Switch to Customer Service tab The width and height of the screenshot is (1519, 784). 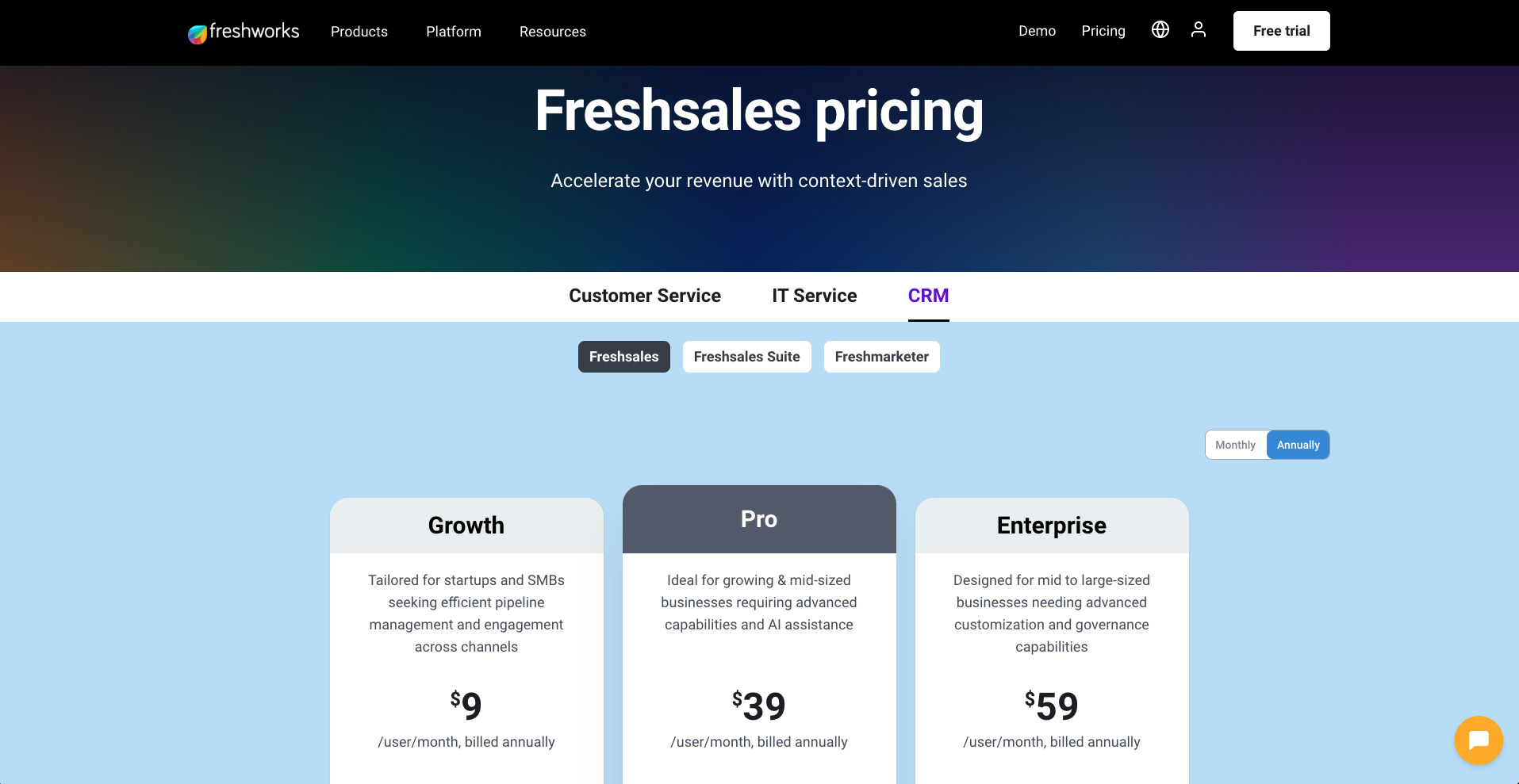click(x=645, y=296)
